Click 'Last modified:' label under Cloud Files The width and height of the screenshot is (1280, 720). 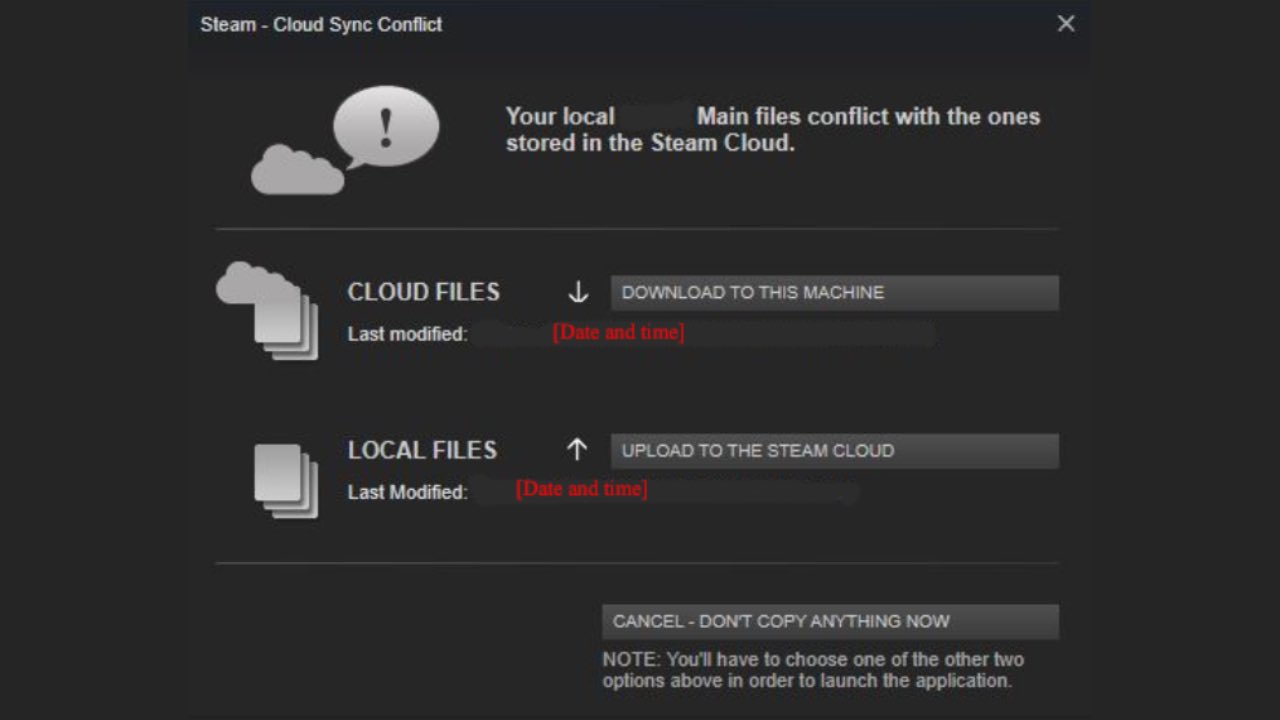(x=407, y=334)
